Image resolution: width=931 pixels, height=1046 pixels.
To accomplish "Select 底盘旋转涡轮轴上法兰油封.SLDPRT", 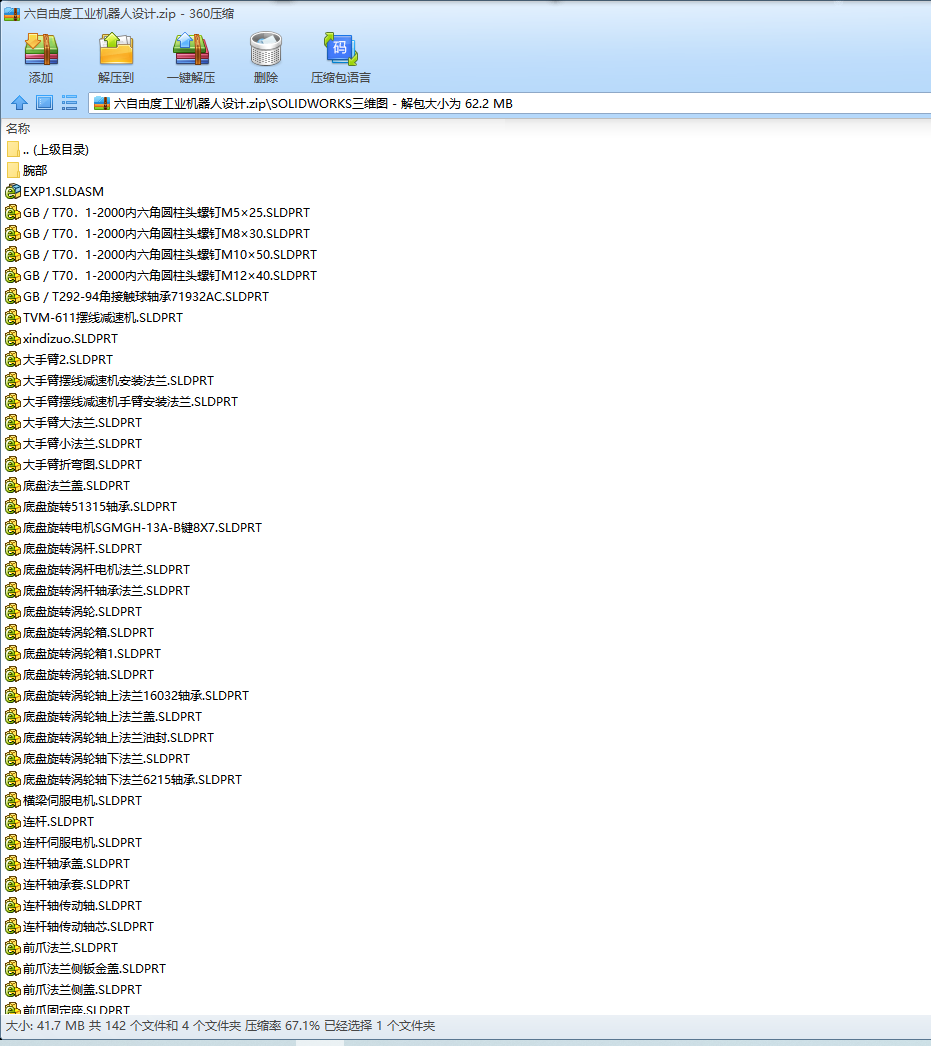I will (110, 738).
